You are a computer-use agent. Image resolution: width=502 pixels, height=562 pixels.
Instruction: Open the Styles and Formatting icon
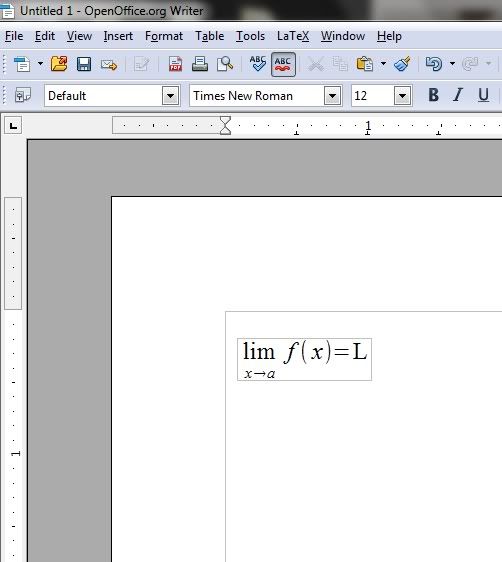(x=23, y=96)
